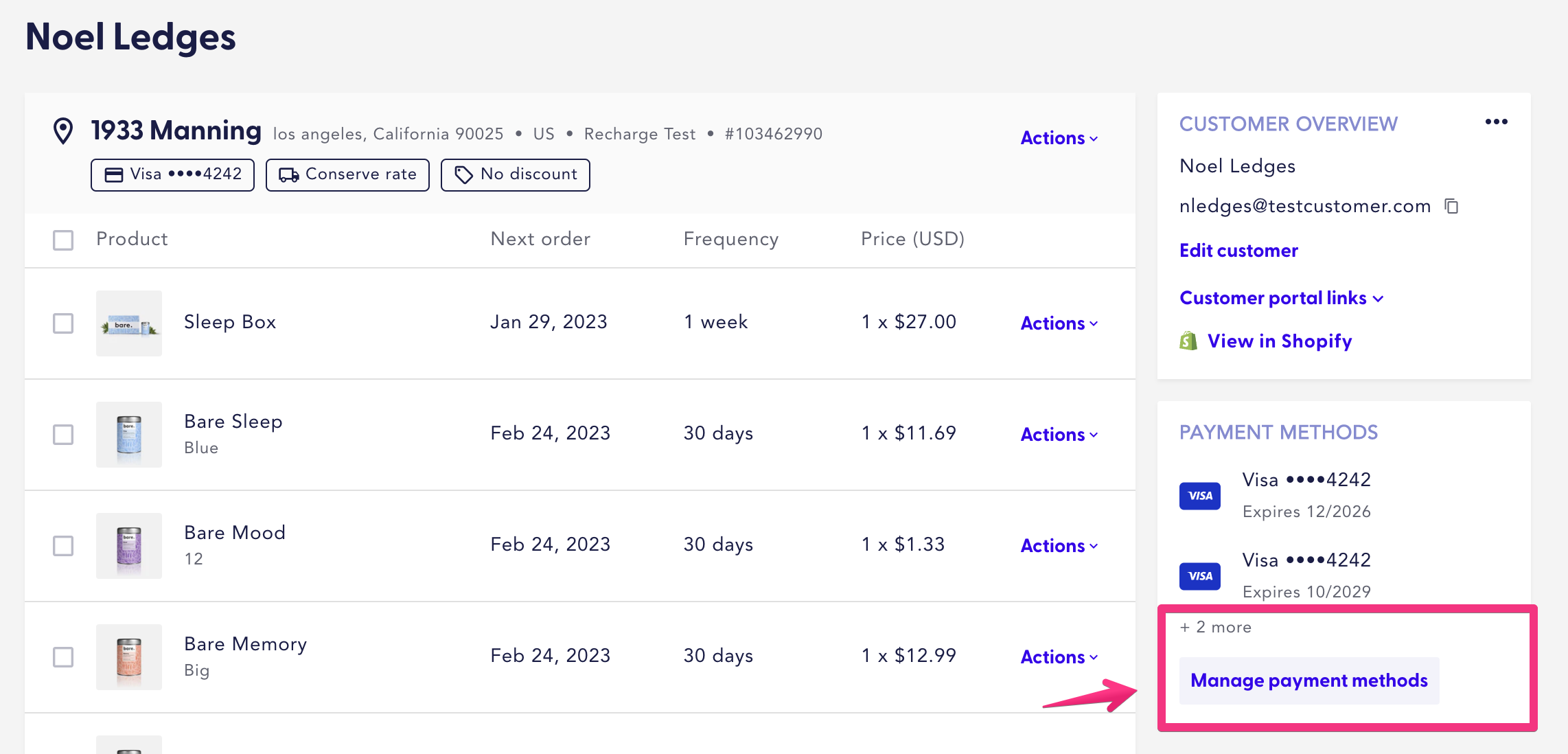Click the Frequency column header
The width and height of the screenshot is (1568, 754).
coord(731,239)
